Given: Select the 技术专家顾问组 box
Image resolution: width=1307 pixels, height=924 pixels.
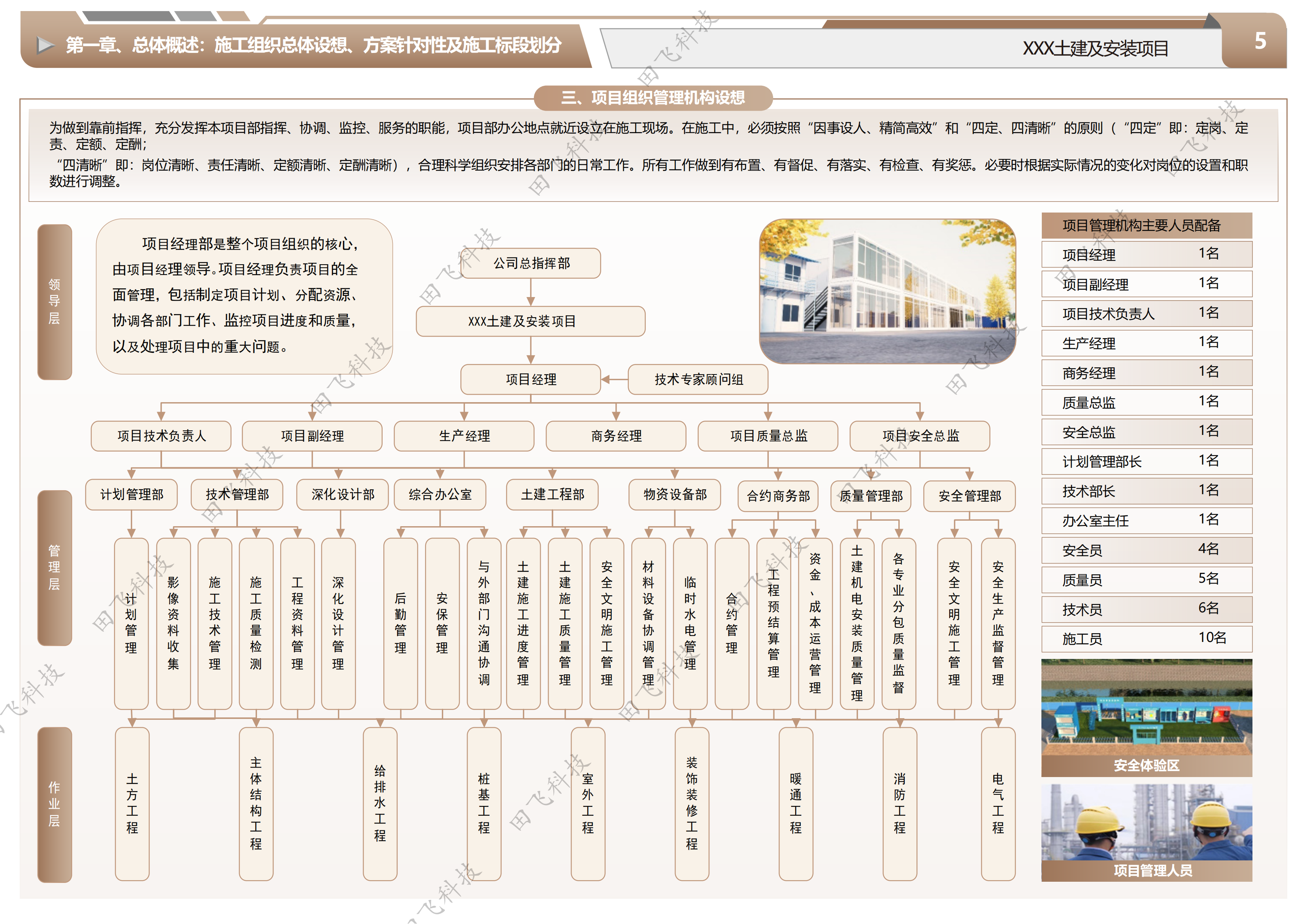Looking at the screenshot, I should tap(698, 380).
